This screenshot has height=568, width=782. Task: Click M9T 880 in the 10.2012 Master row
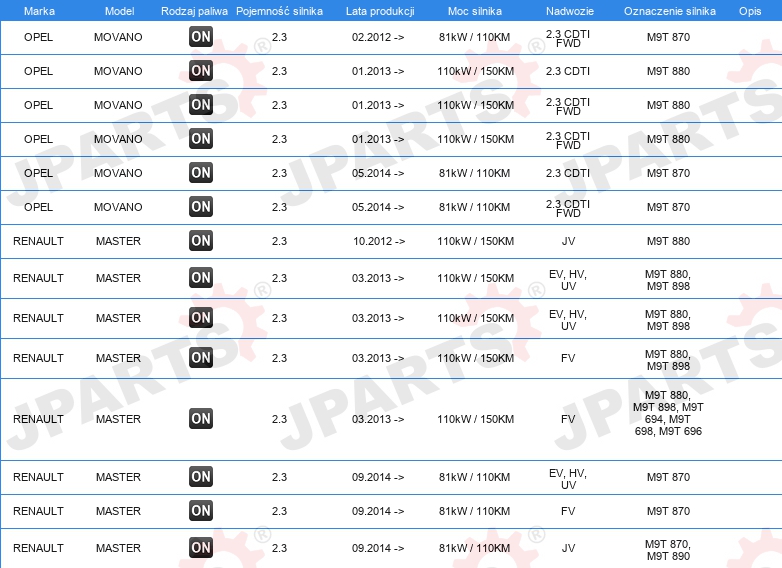click(x=668, y=241)
